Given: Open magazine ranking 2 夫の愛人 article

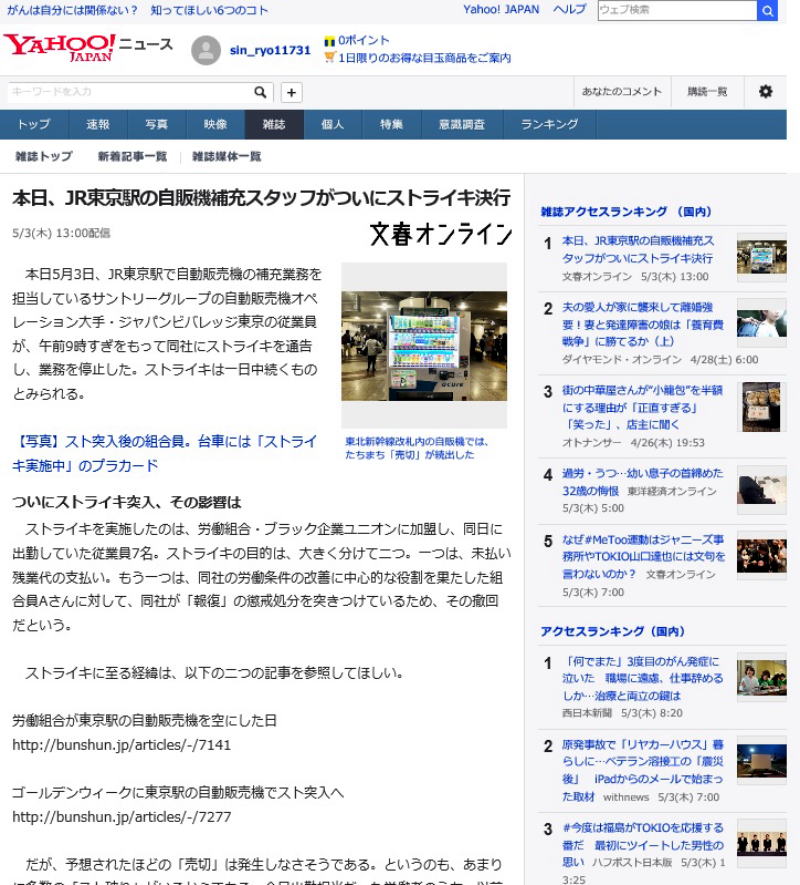Looking at the screenshot, I should [642, 324].
